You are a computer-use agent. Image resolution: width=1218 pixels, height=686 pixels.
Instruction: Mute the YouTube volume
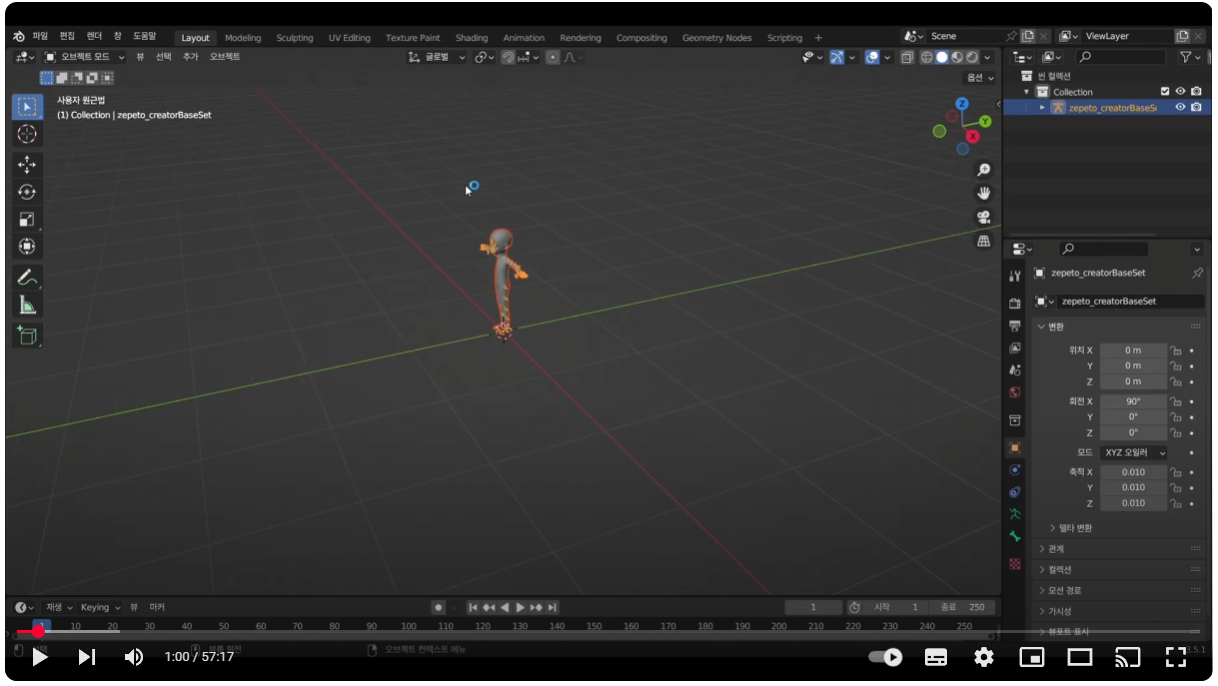tap(133, 657)
